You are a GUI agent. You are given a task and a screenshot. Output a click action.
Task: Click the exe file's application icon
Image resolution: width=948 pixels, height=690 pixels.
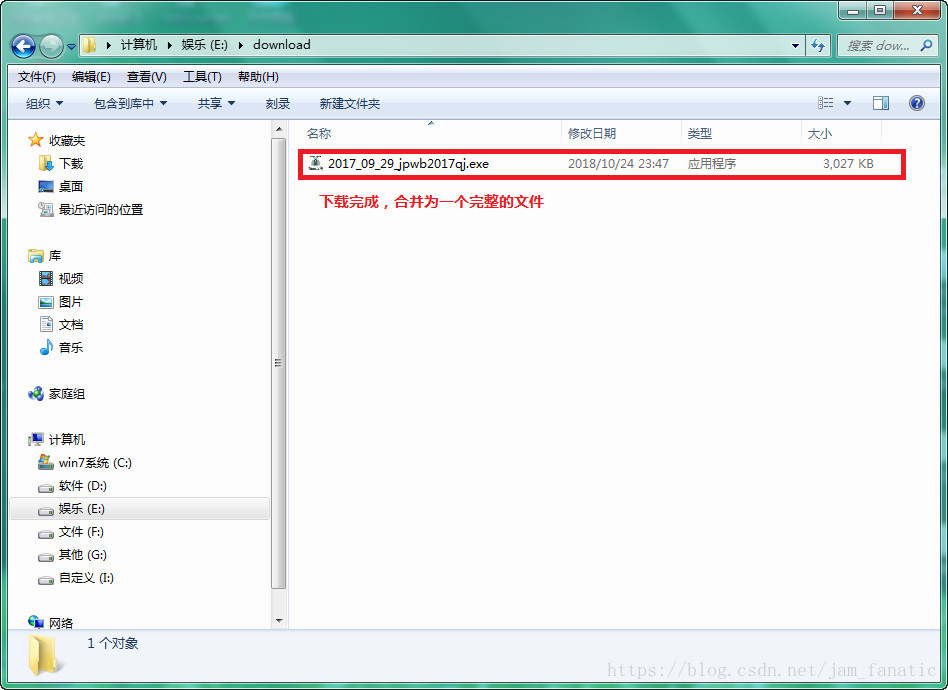click(x=316, y=163)
